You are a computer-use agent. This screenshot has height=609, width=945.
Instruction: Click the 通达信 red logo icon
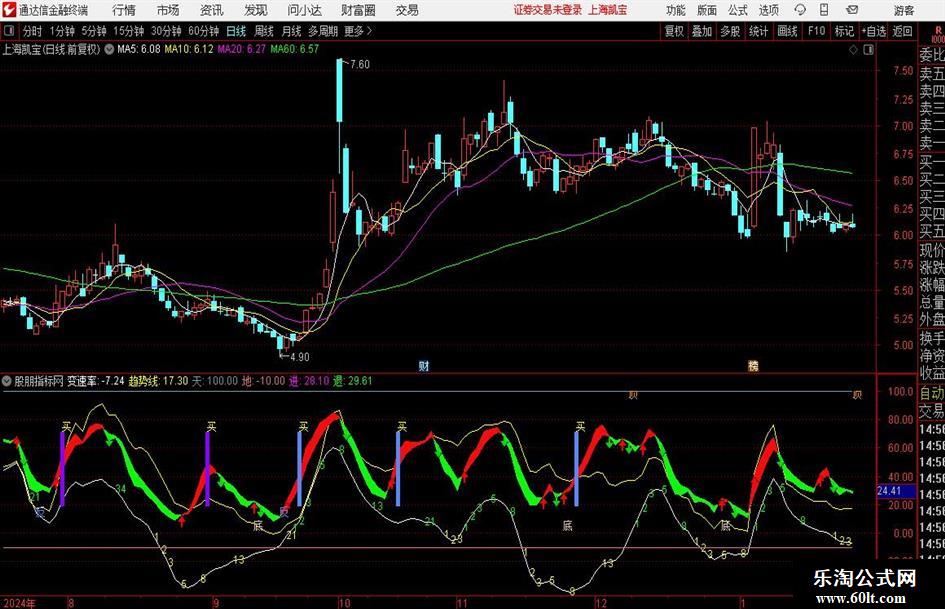(8, 10)
